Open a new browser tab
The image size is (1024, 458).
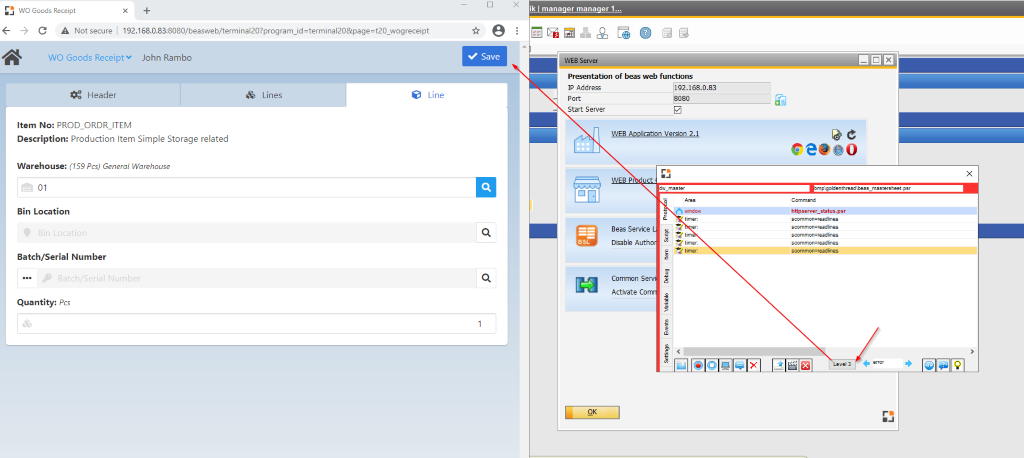pyautogui.click(x=147, y=10)
